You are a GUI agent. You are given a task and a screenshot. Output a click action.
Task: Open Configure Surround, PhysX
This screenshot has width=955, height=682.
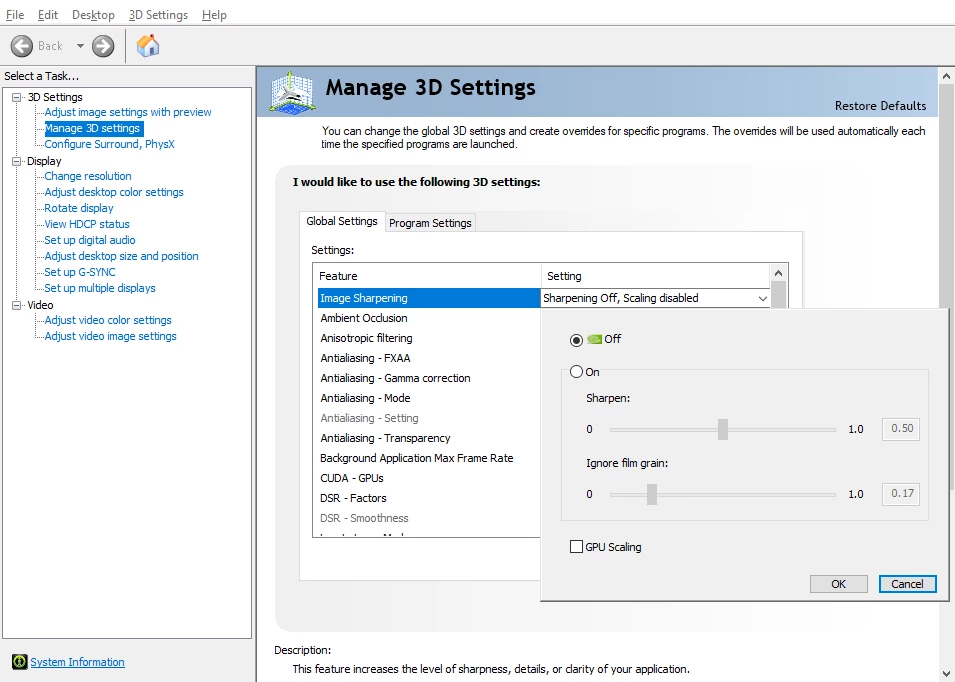110,144
